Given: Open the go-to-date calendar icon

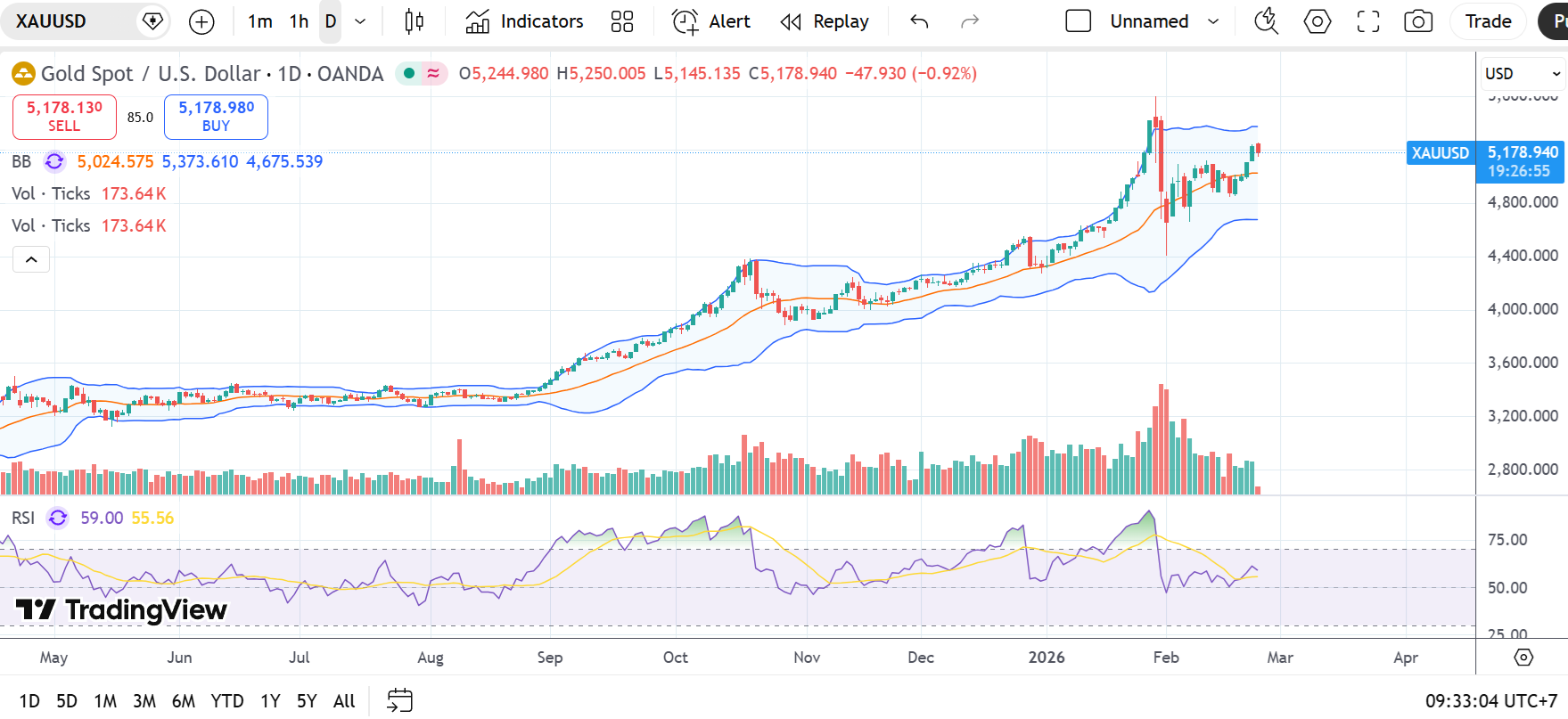Looking at the screenshot, I should click(399, 700).
